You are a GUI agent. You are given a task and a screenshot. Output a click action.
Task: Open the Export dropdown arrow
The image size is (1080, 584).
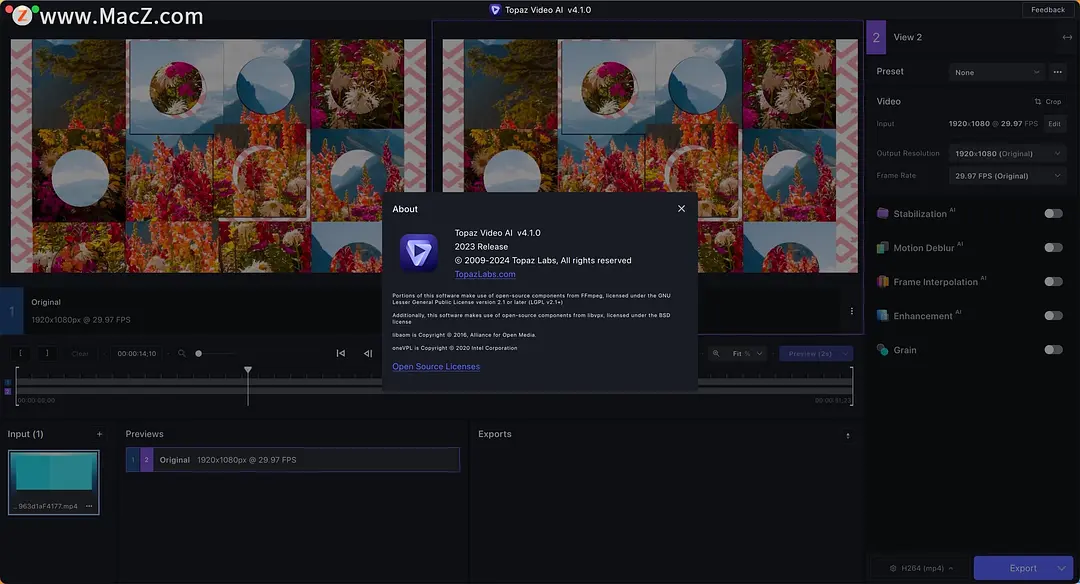click(1062, 568)
